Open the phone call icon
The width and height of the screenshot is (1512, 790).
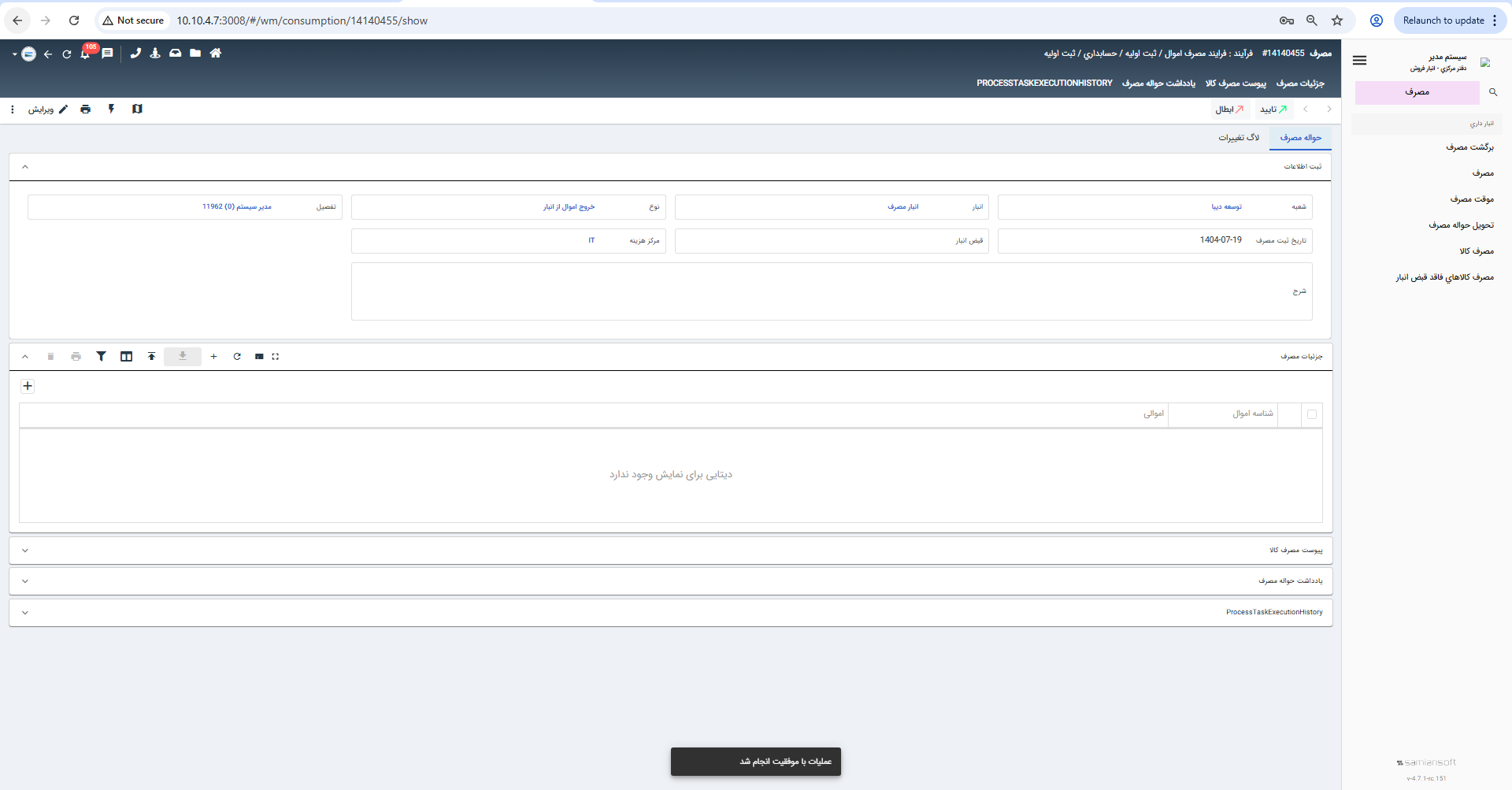135,54
